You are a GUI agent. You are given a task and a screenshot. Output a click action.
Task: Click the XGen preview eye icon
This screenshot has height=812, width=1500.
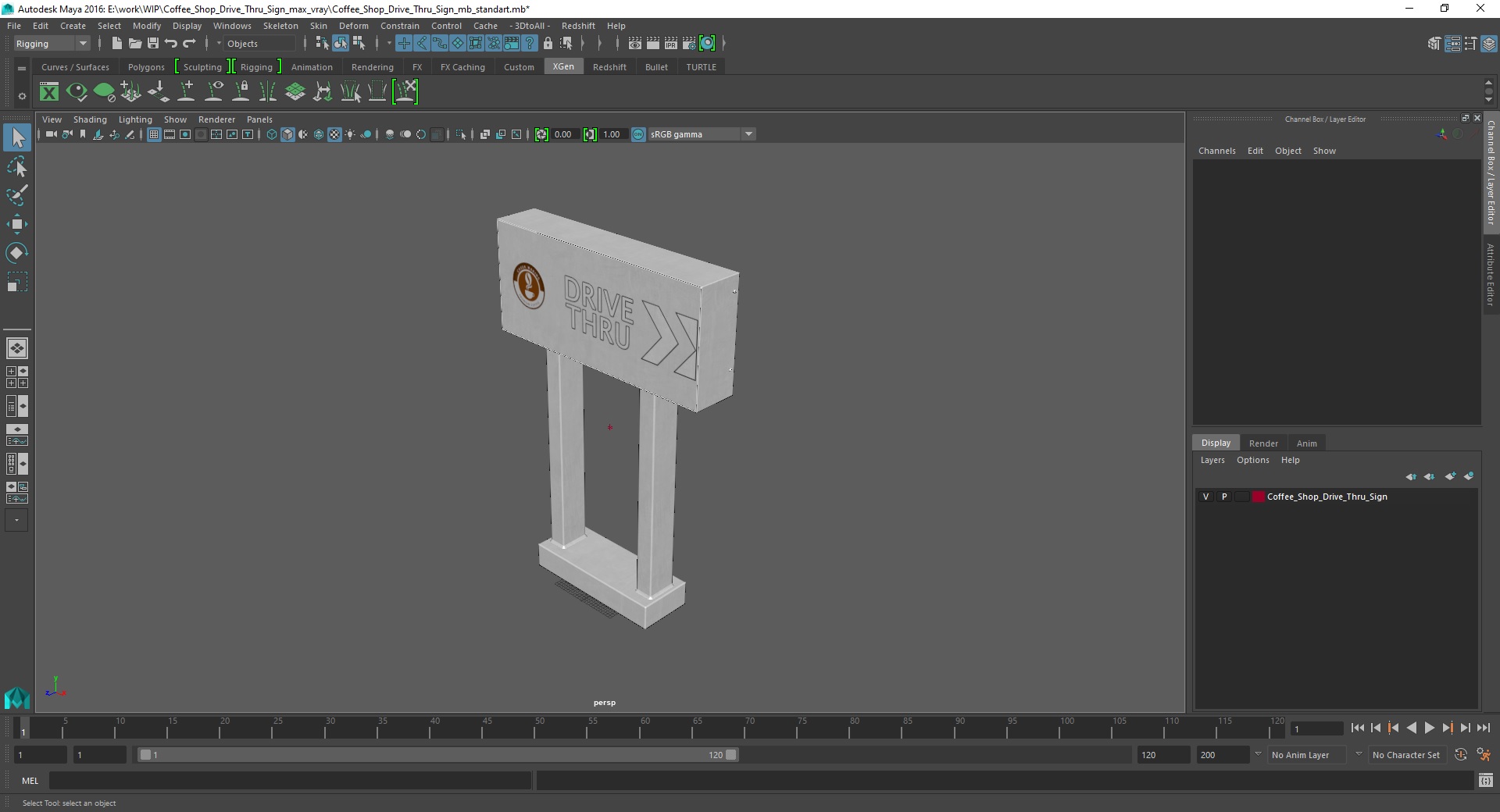pyautogui.click(x=77, y=92)
